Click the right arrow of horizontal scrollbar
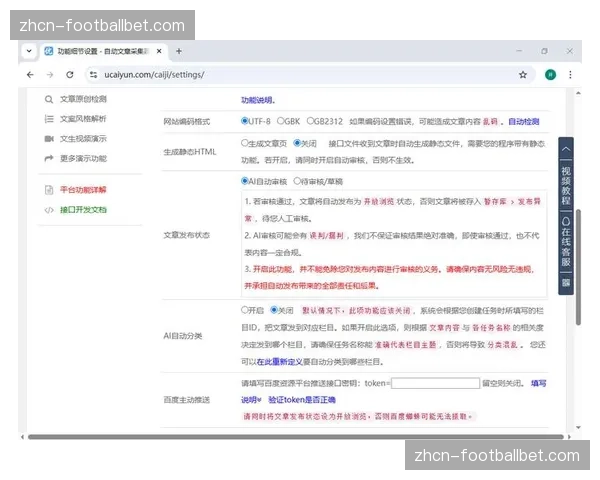Viewport: 600px width, 480px height. [x=569, y=437]
